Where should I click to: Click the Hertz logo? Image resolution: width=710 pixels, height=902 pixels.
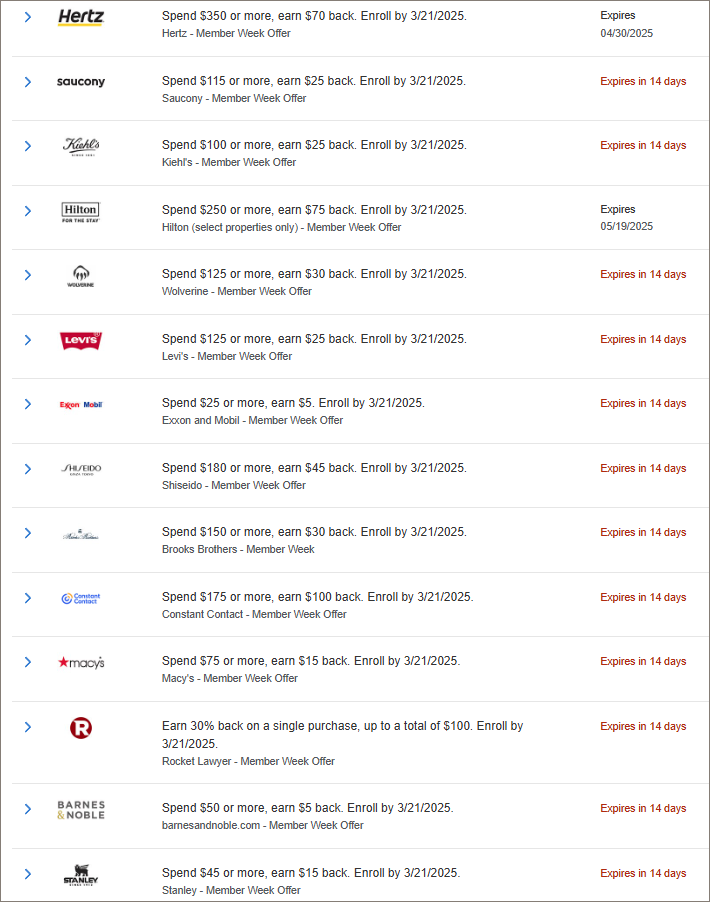pyautogui.click(x=81, y=17)
